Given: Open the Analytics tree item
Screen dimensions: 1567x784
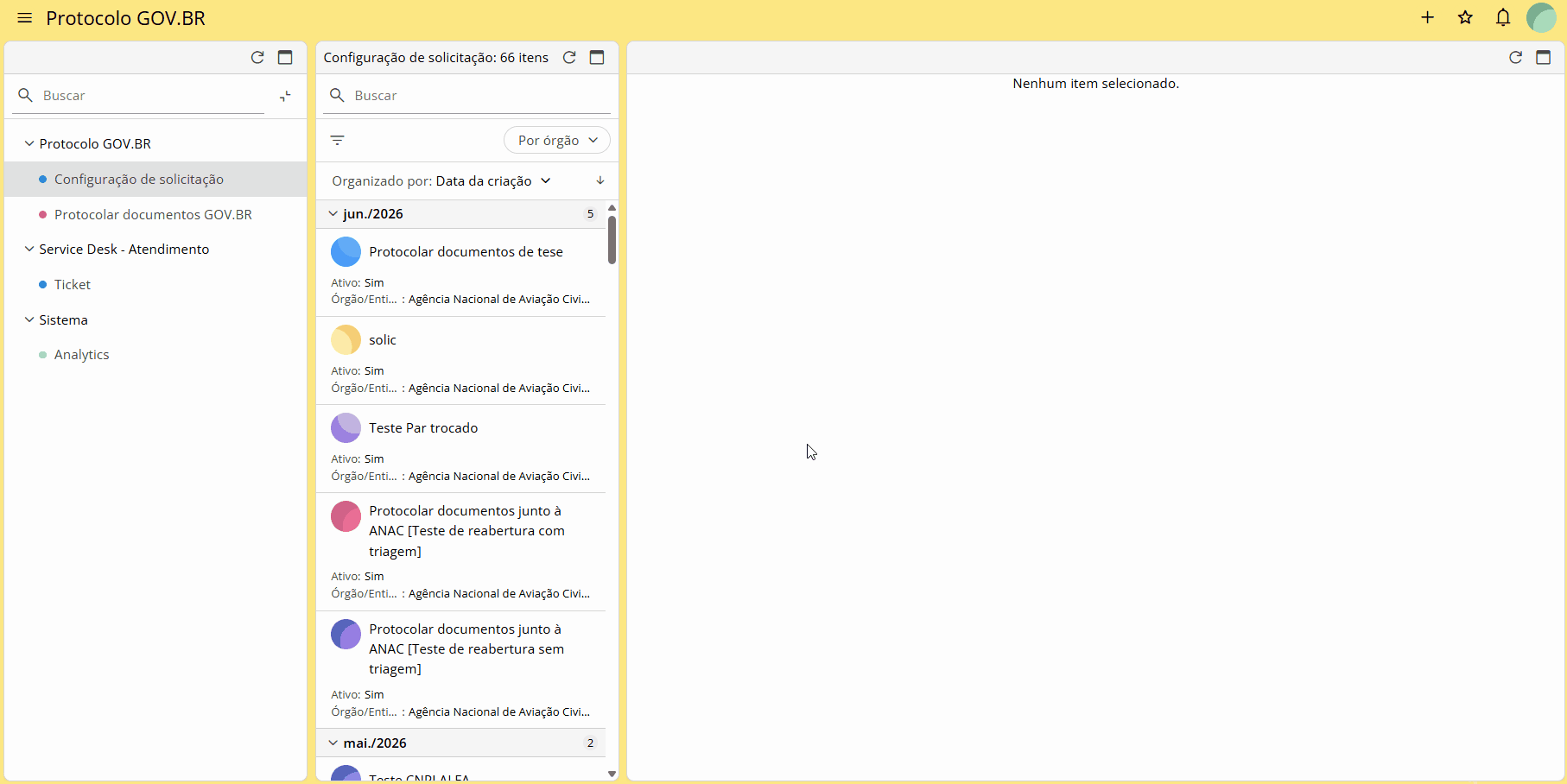Looking at the screenshot, I should pyautogui.click(x=155, y=354).
